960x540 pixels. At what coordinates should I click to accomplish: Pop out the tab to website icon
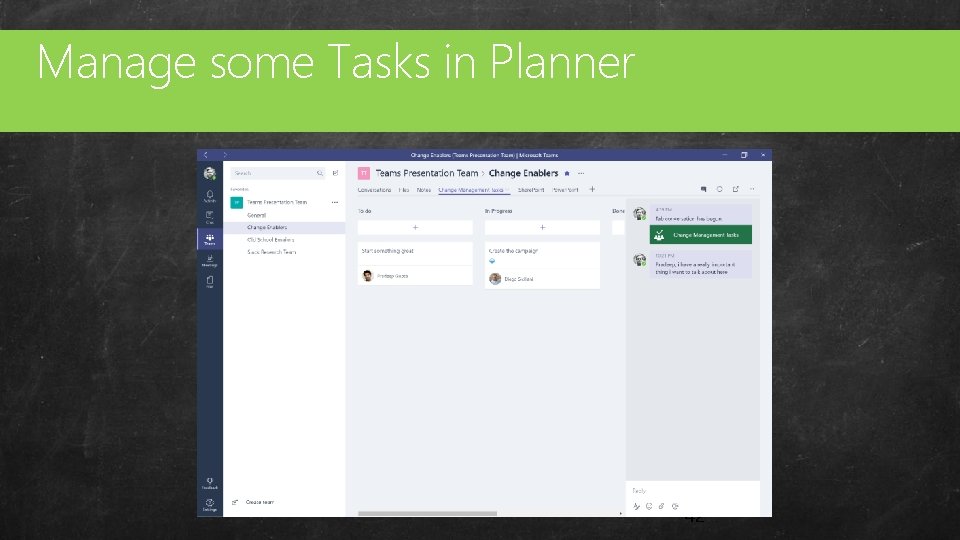pyautogui.click(x=735, y=189)
